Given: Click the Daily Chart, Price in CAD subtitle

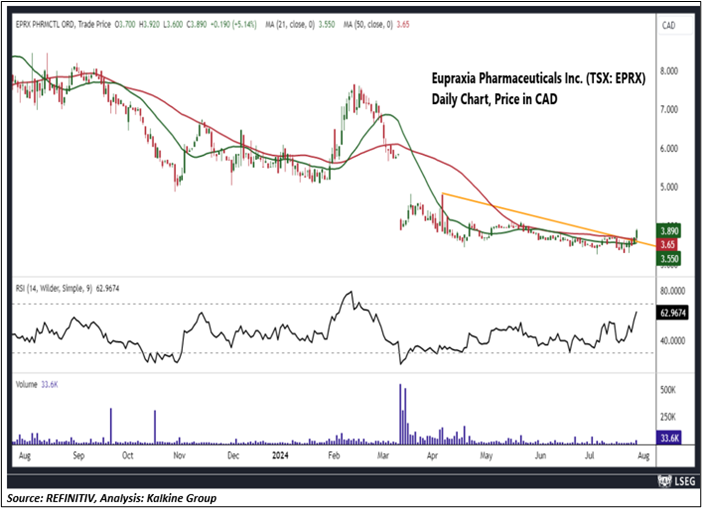Looking at the screenshot, I should click(x=494, y=98).
